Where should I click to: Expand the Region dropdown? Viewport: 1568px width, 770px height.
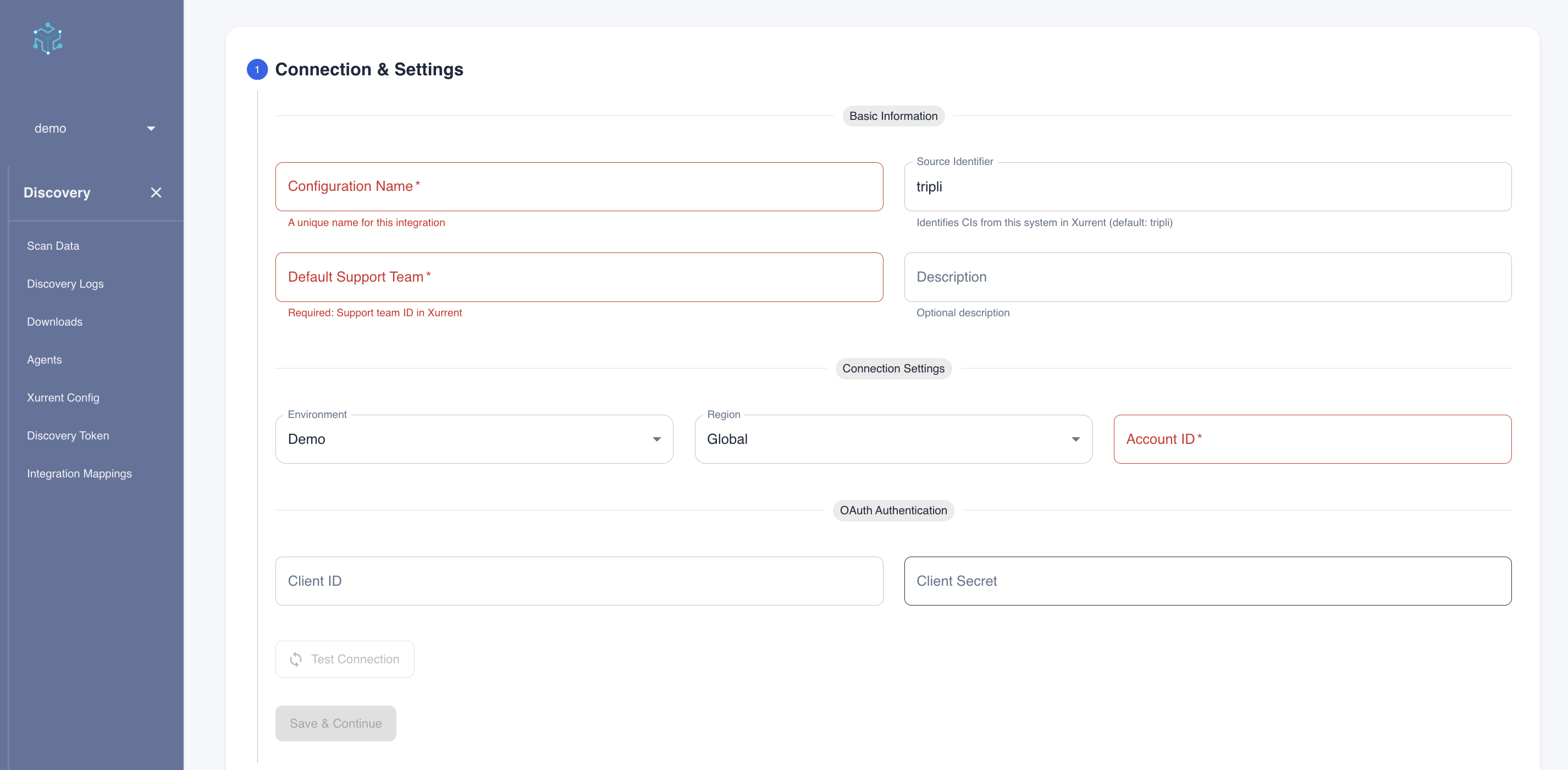click(893, 439)
